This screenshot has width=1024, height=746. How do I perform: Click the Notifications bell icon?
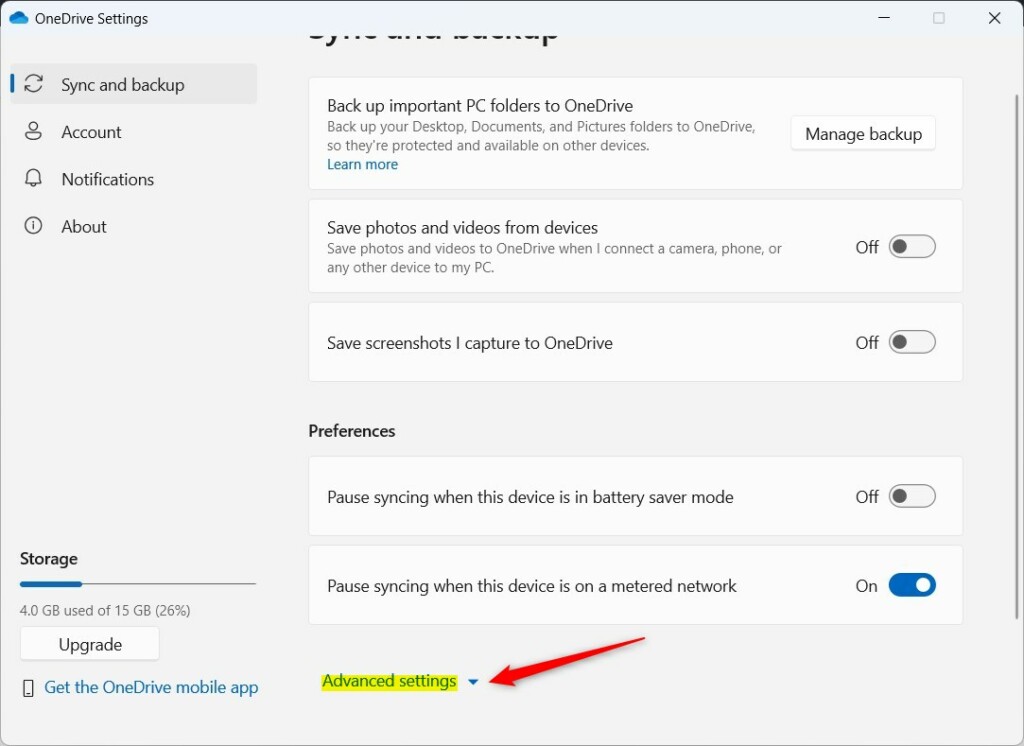point(33,178)
